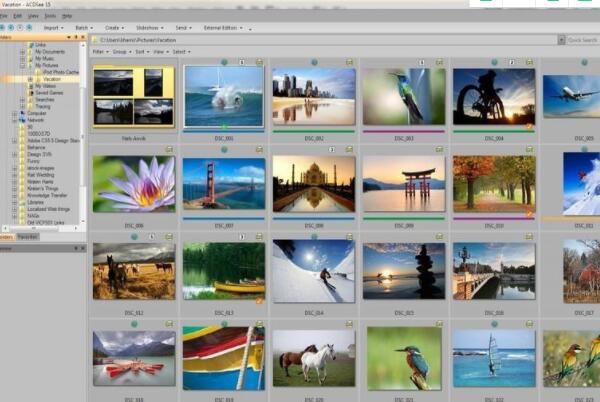The width and height of the screenshot is (600, 402).
Task: Open the Filter dropdown
Action: pyautogui.click(x=99, y=51)
